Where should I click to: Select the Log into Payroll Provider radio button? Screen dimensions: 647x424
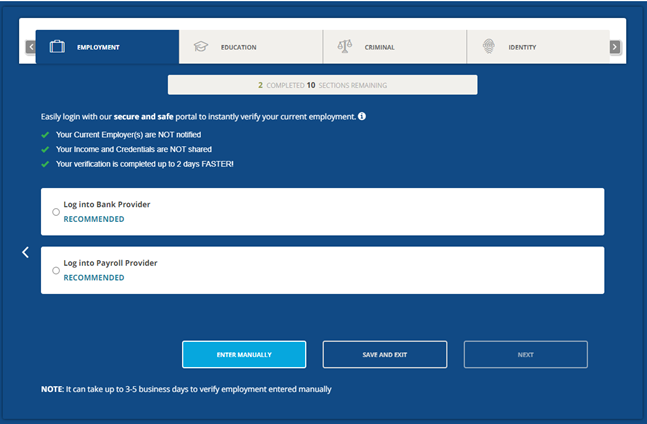coord(56,270)
